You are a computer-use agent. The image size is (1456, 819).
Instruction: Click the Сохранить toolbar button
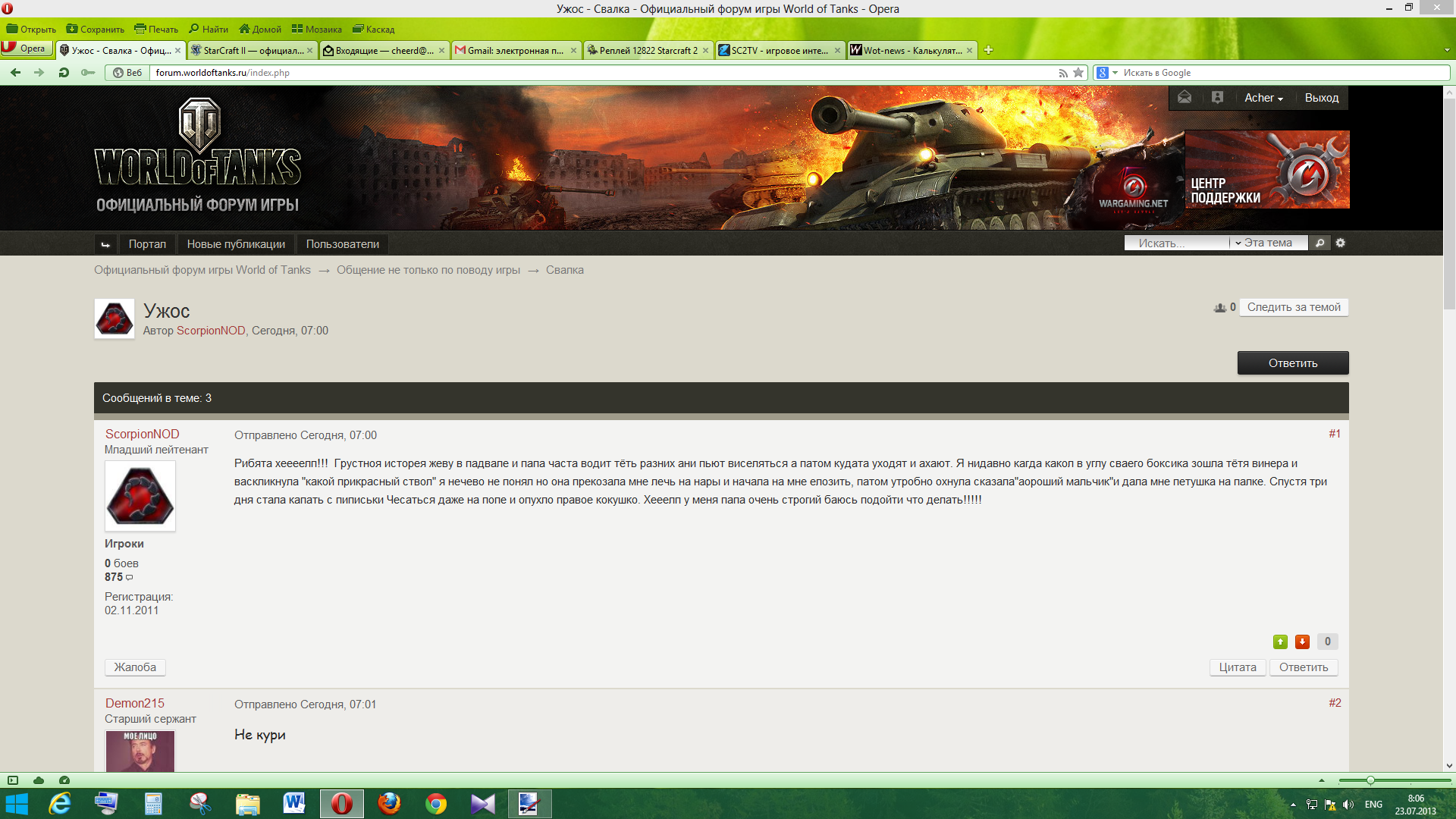pos(96,30)
